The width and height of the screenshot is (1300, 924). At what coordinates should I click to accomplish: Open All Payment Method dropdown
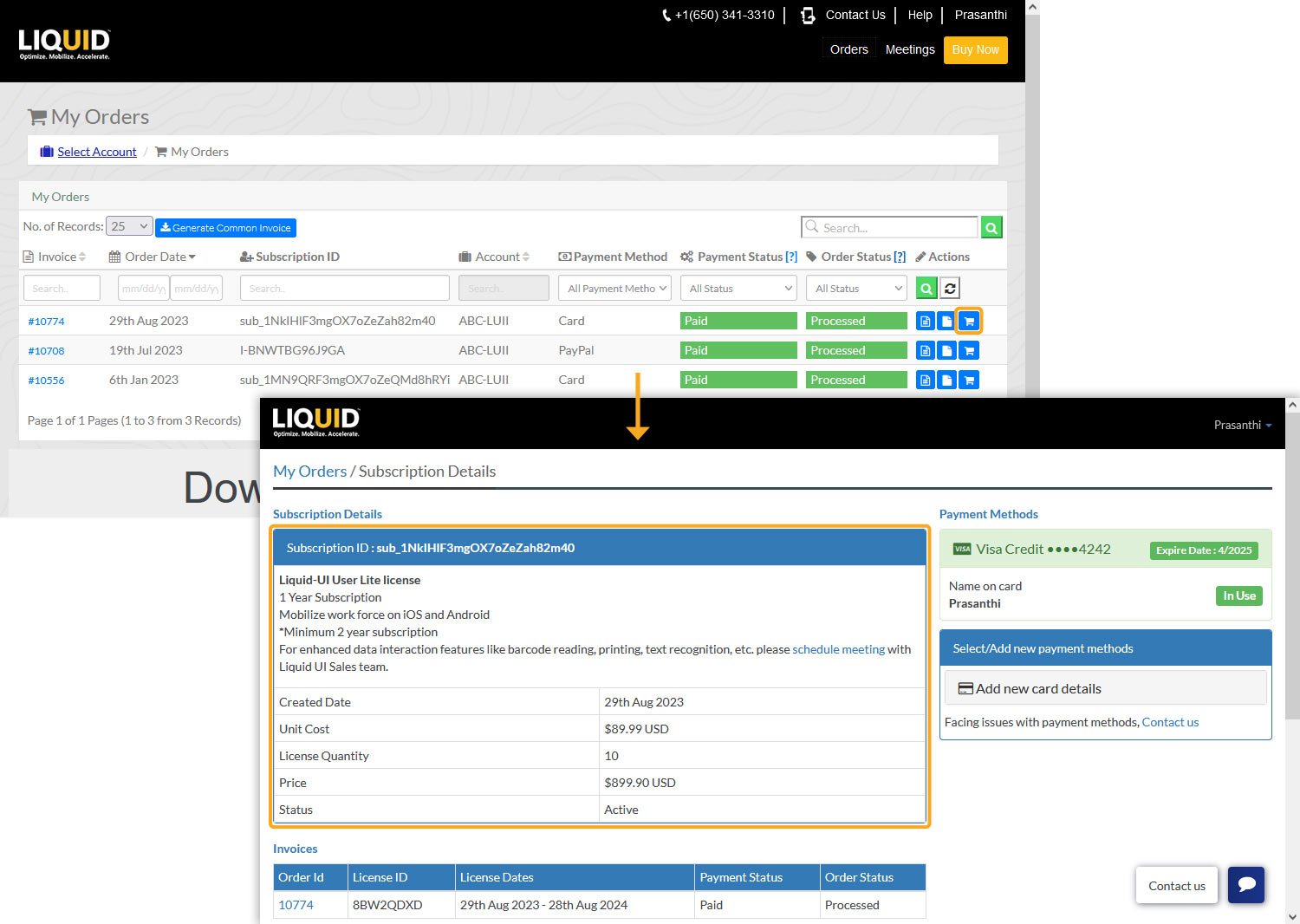click(x=614, y=289)
